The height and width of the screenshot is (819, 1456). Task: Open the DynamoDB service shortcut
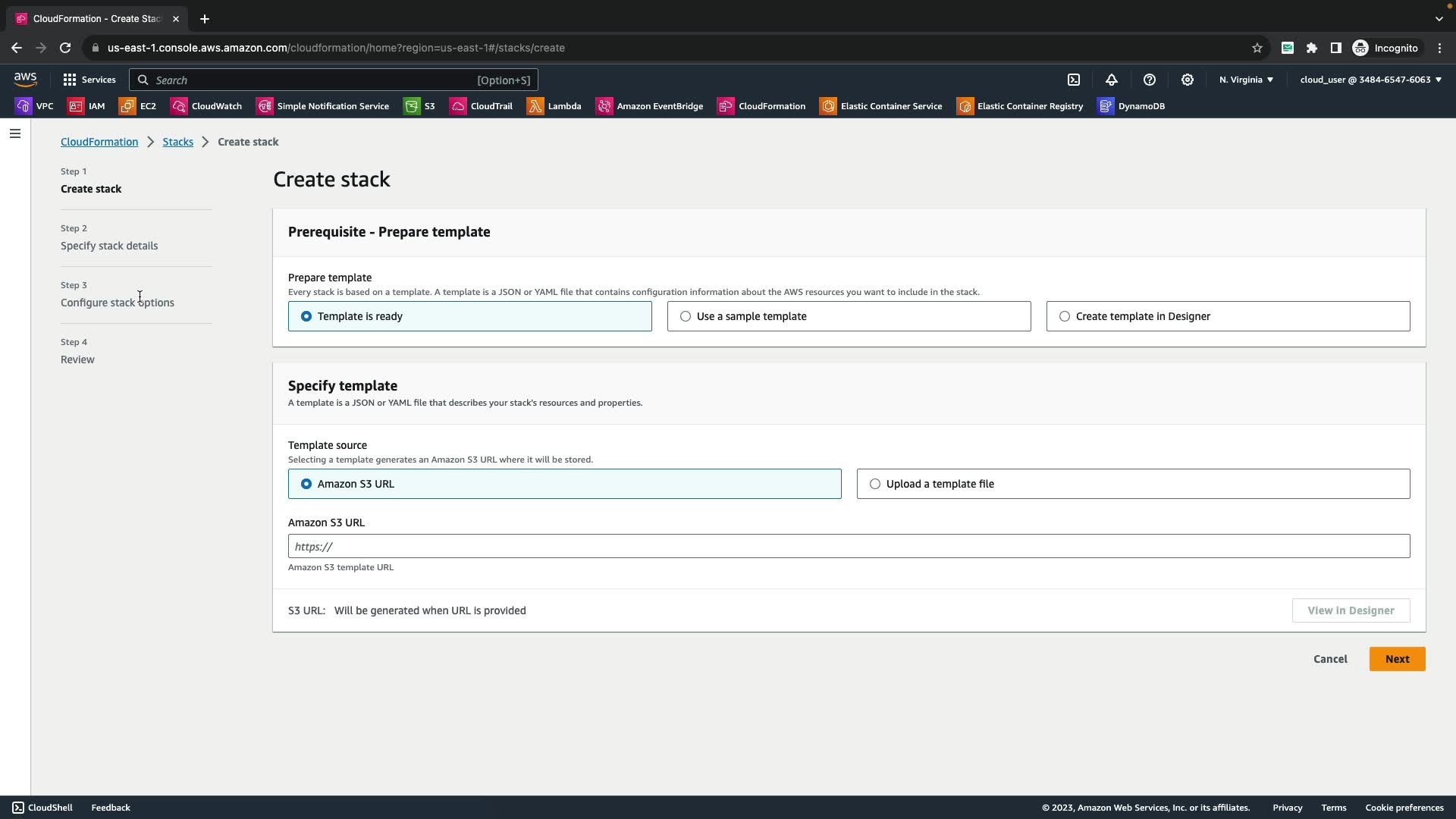pos(1131,106)
